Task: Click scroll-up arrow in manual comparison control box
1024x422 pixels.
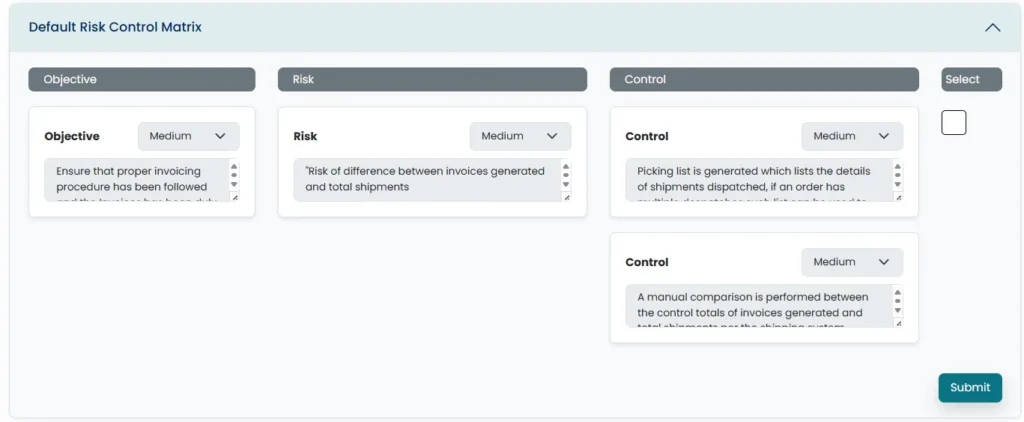Action: click(x=898, y=293)
